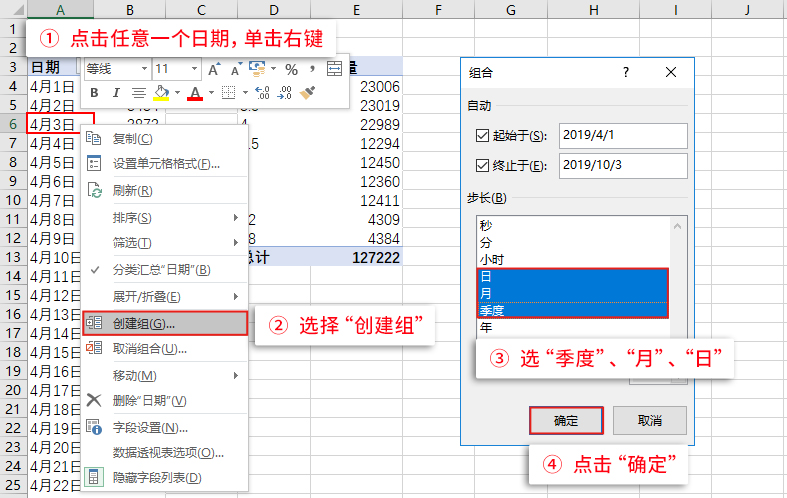Open the font name dropdown 等线
The width and height of the screenshot is (787, 498).
point(145,69)
